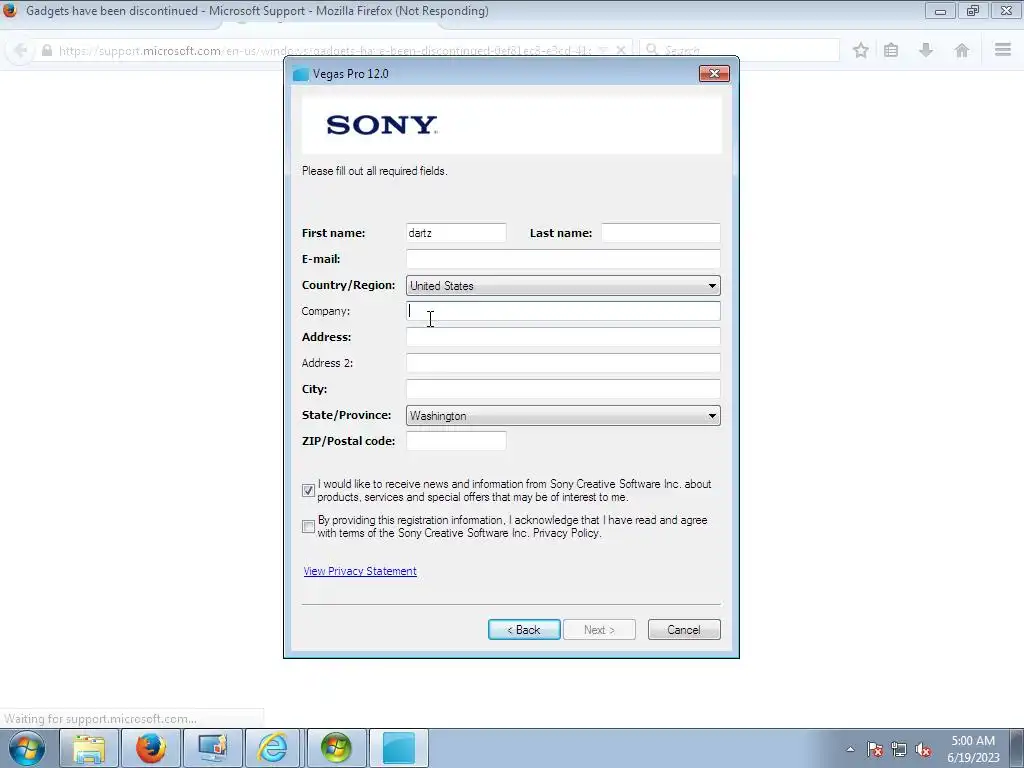This screenshot has width=1024, height=768.
Task: Open the Action Center flag icon
Action: (x=874, y=749)
